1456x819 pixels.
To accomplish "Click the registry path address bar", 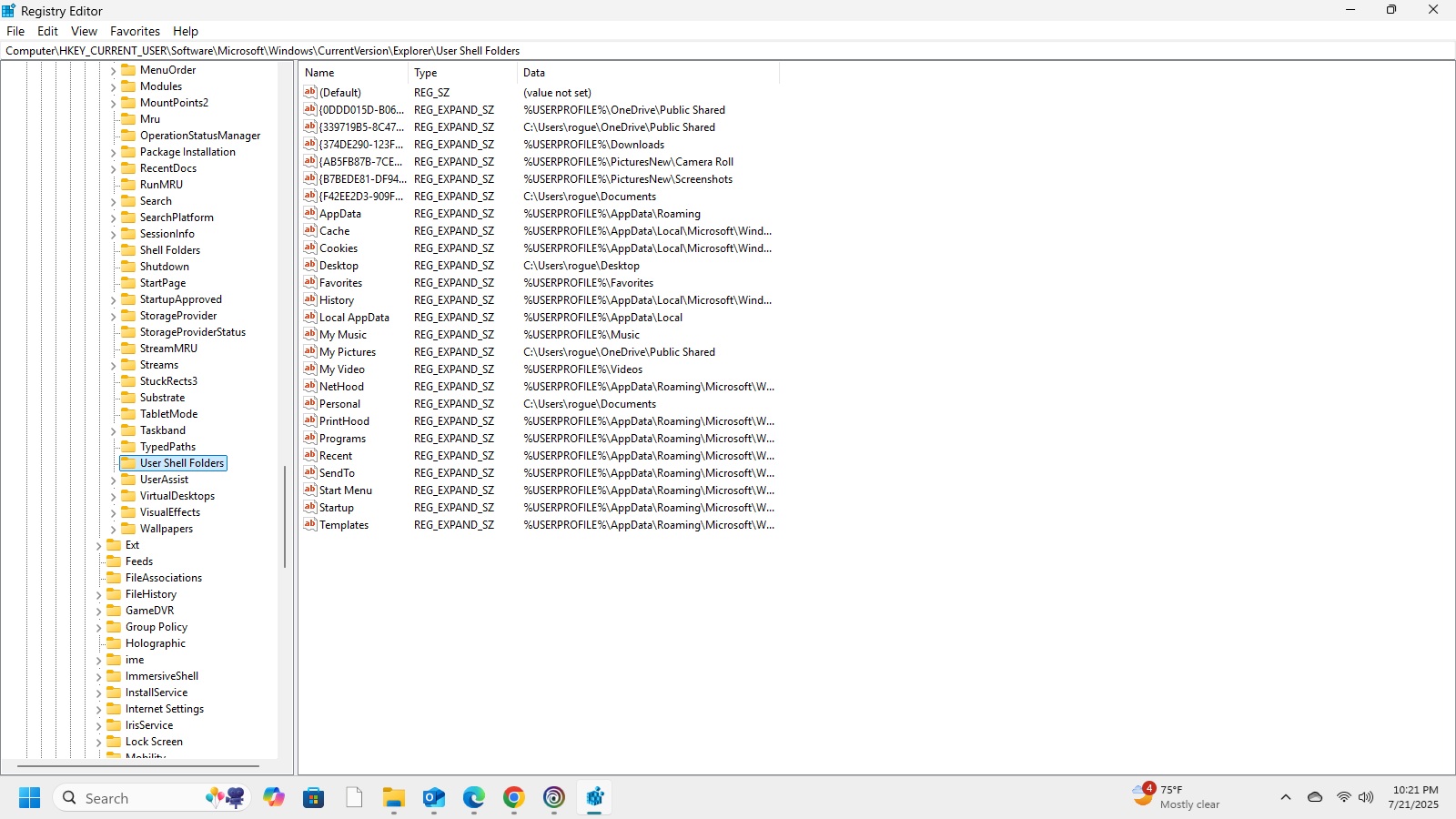I will (x=728, y=51).
